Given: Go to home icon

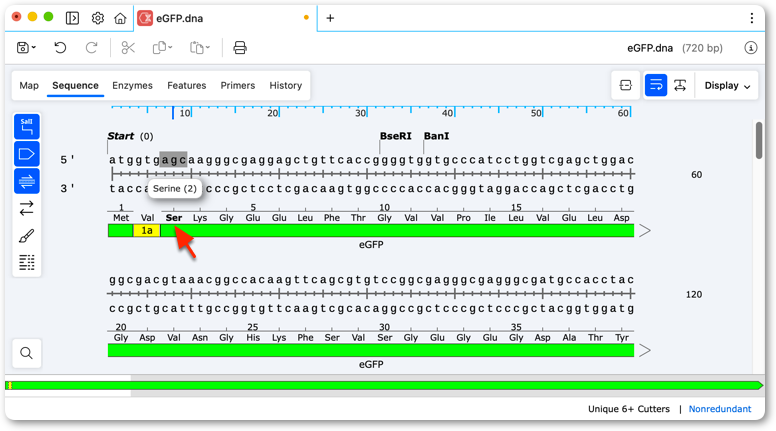Looking at the screenshot, I should pos(120,18).
